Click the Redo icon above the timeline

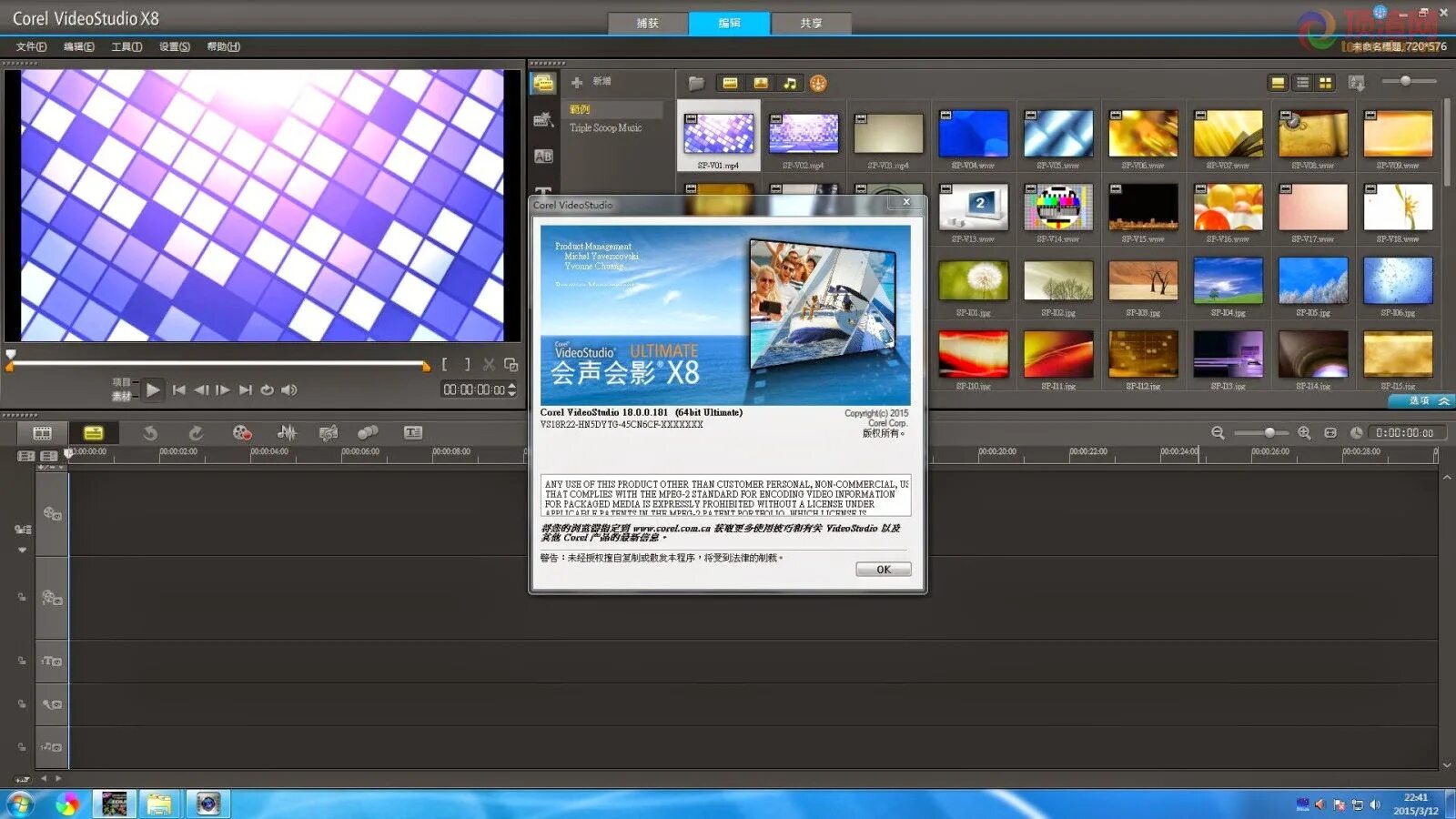[x=196, y=433]
